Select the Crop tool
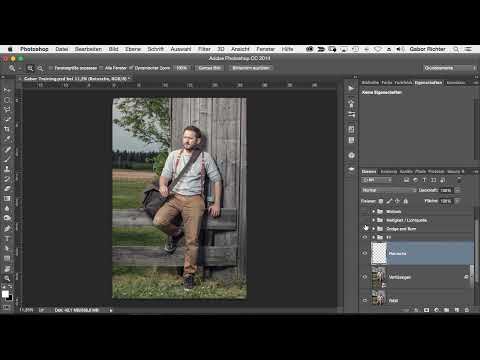 click(7, 129)
